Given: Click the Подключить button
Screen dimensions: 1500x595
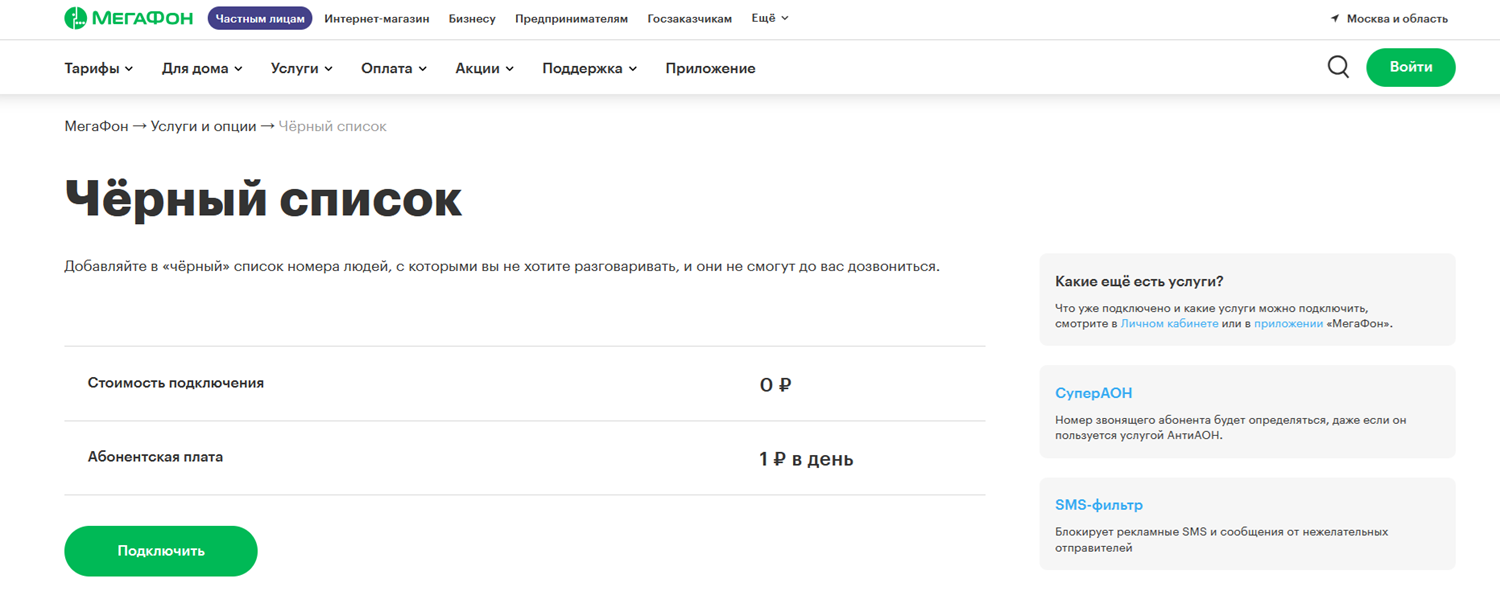Looking at the screenshot, I should pyautogui.click(x=161, y=551).
